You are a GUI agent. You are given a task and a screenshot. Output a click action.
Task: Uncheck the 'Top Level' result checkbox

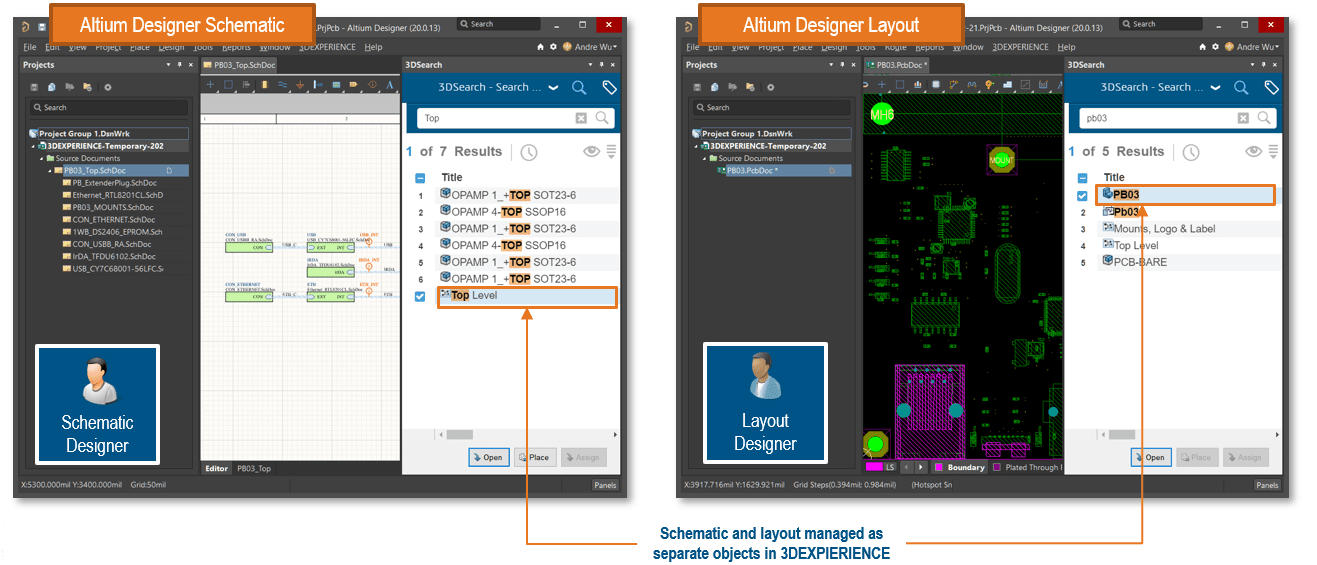click(420, 296)
